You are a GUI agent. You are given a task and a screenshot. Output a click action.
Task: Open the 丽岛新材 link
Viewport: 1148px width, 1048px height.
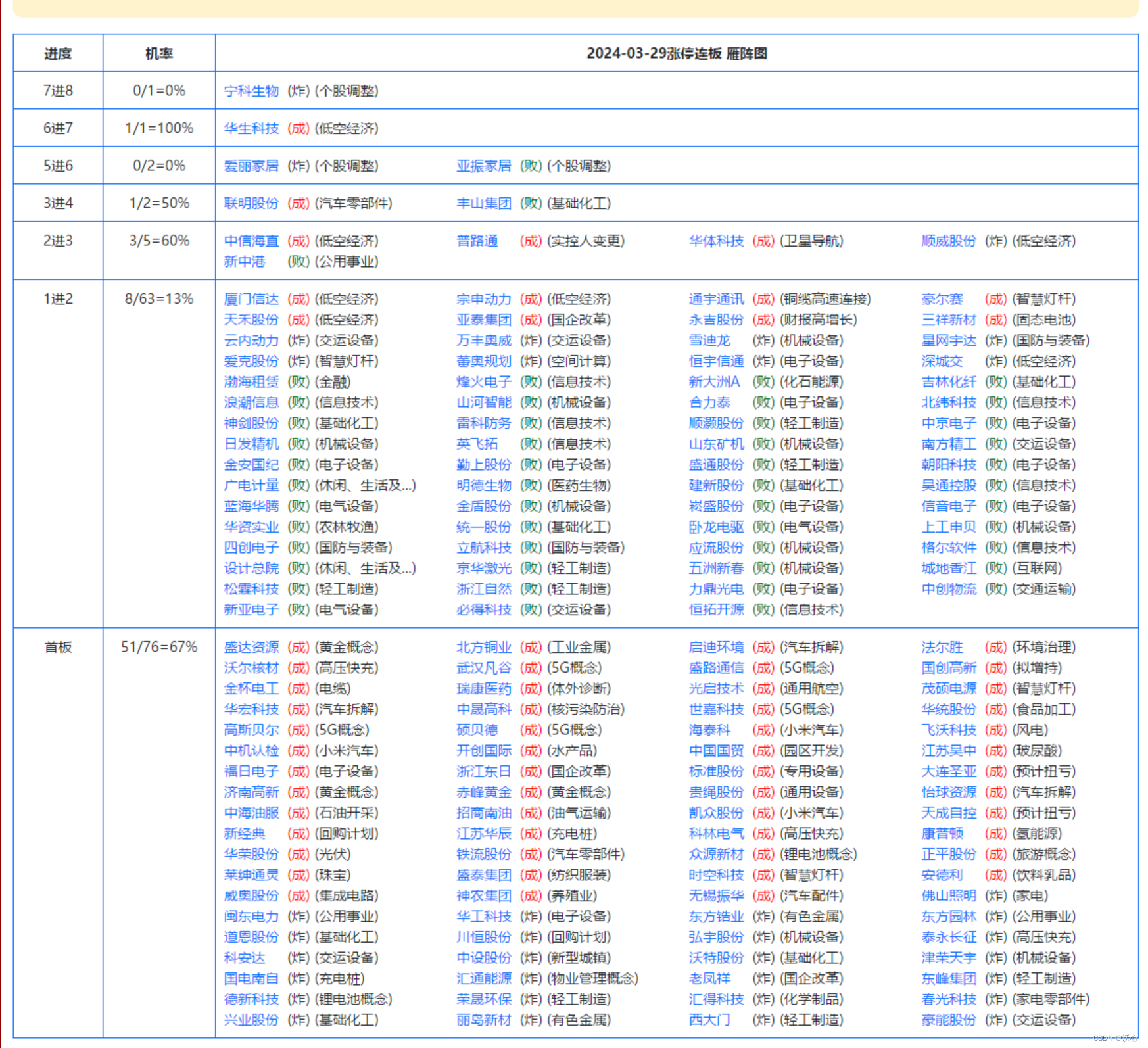coord(484,1020)
